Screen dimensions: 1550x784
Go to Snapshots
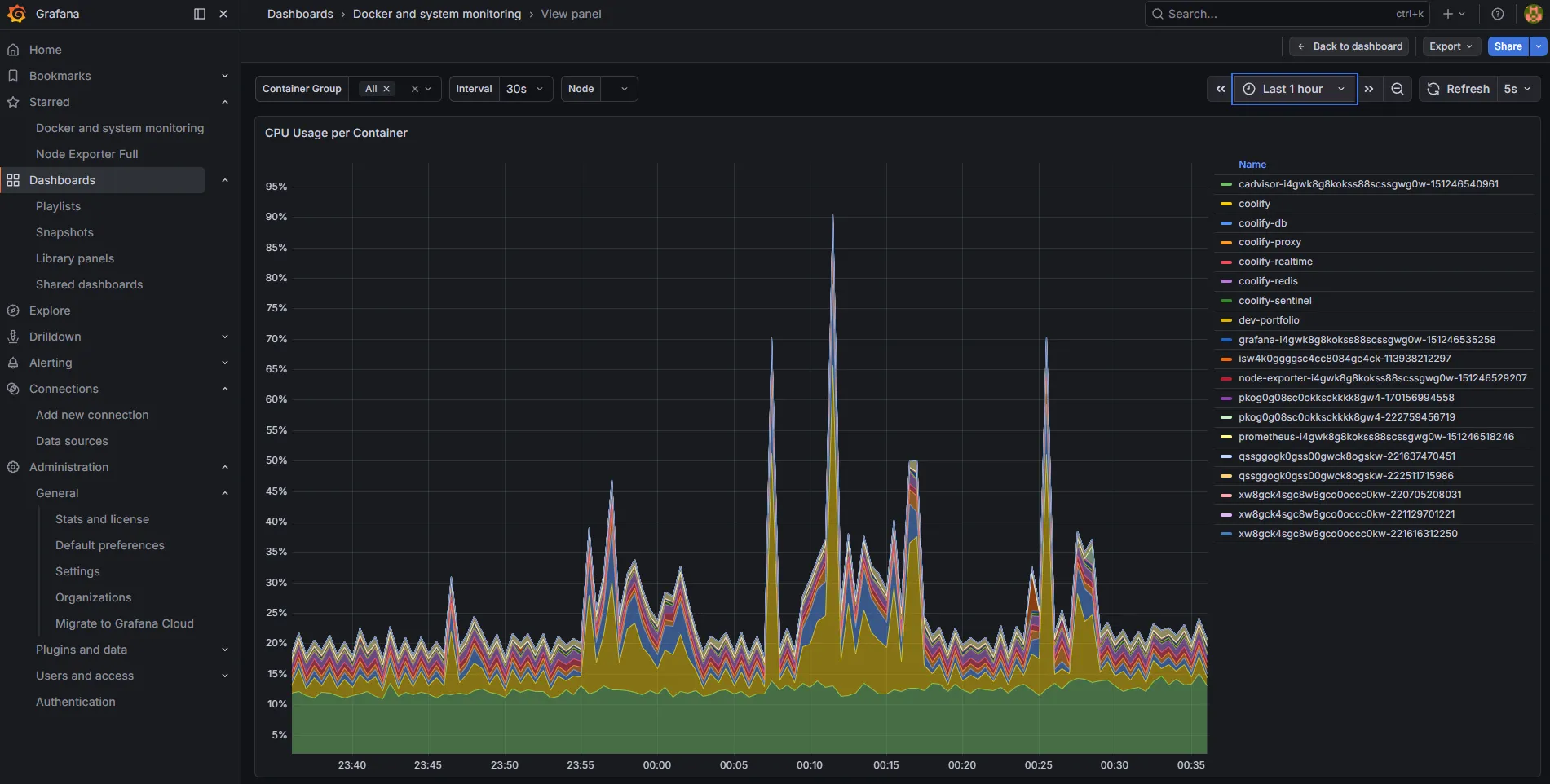pyautogui.click(x=64, y=232)
